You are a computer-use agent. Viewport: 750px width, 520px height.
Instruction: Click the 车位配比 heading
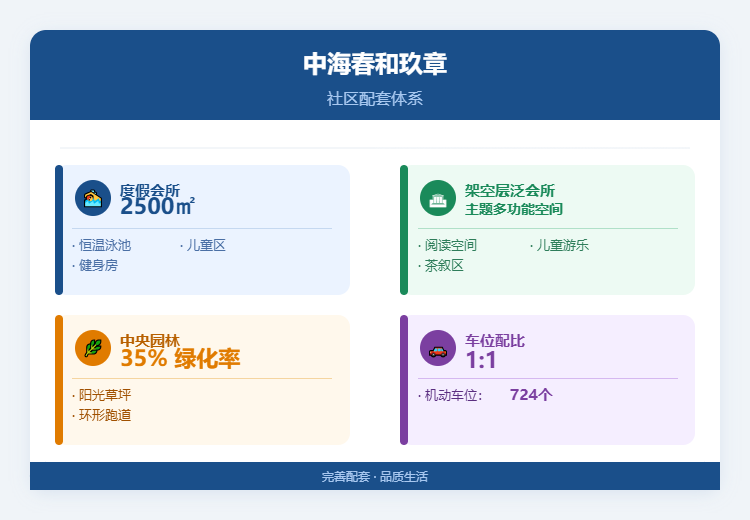(495, 341)
